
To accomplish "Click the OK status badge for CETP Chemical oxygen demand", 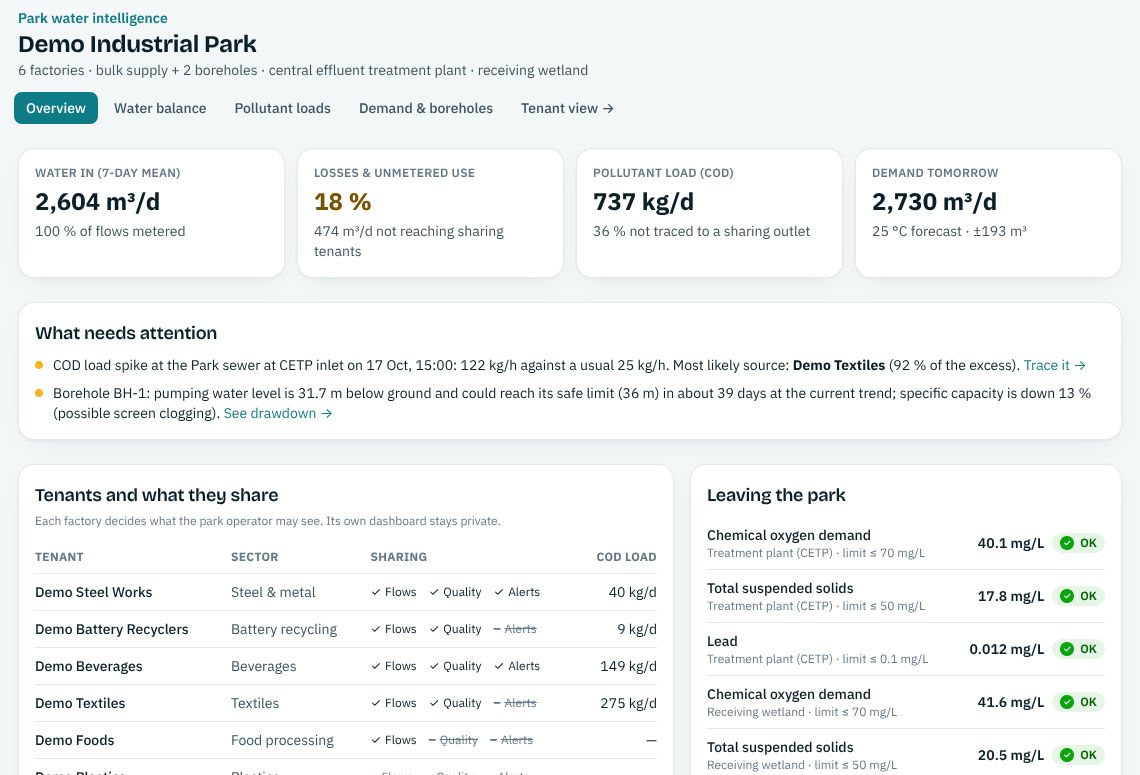I will (1078, 543).
